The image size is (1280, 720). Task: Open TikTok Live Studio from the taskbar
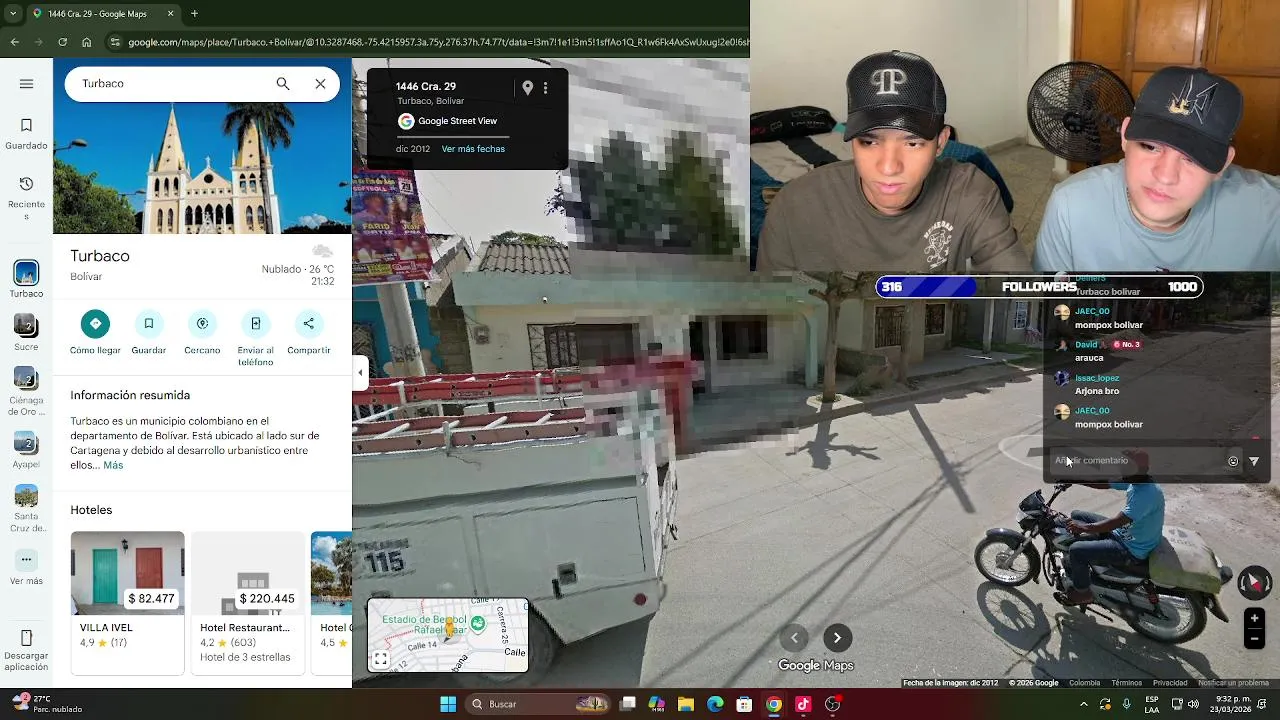803,704
